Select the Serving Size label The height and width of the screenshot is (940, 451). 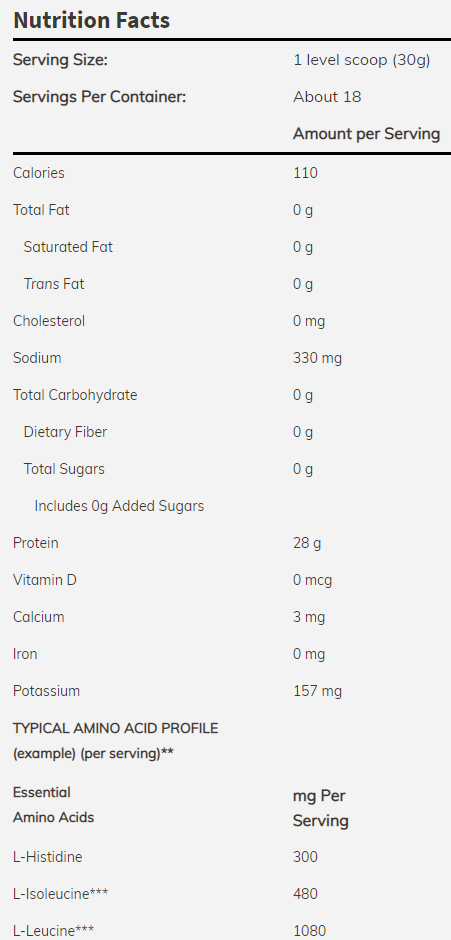pos(60,60)
